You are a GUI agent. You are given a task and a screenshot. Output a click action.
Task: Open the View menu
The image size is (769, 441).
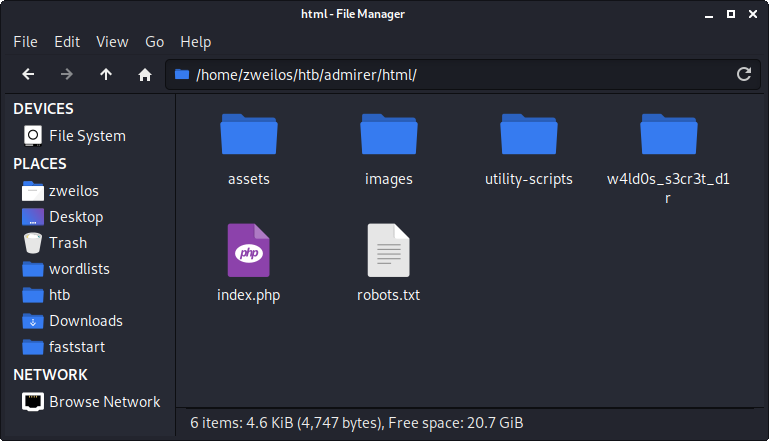112,42
